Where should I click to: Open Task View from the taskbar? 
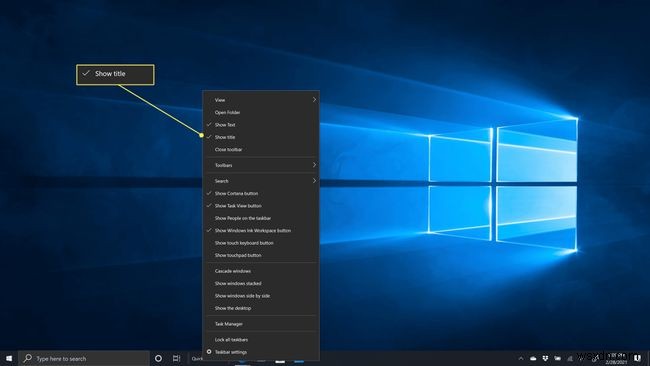click(x=177, y=359)
